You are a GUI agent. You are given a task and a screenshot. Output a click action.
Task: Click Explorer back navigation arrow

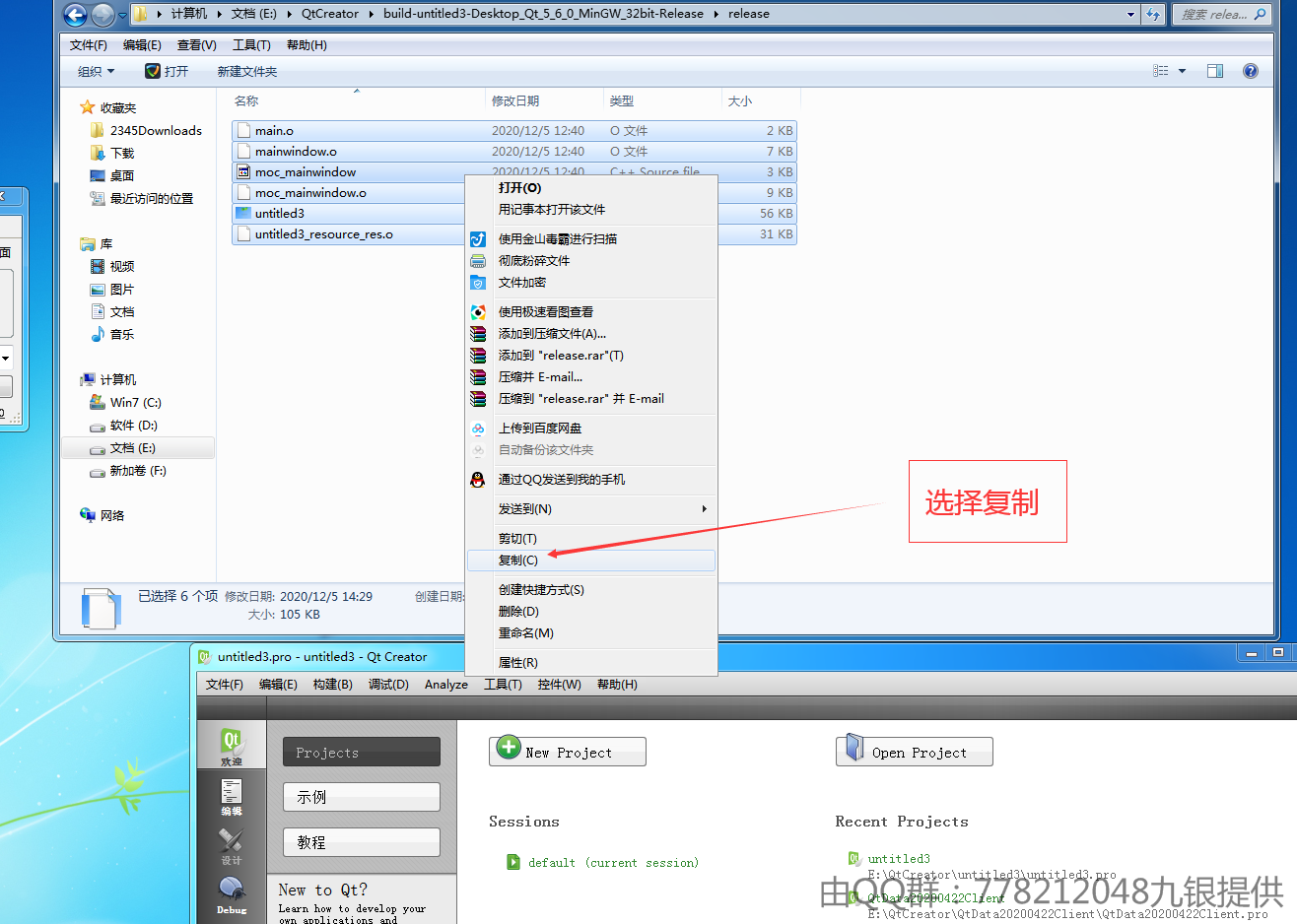click(75, 14)
